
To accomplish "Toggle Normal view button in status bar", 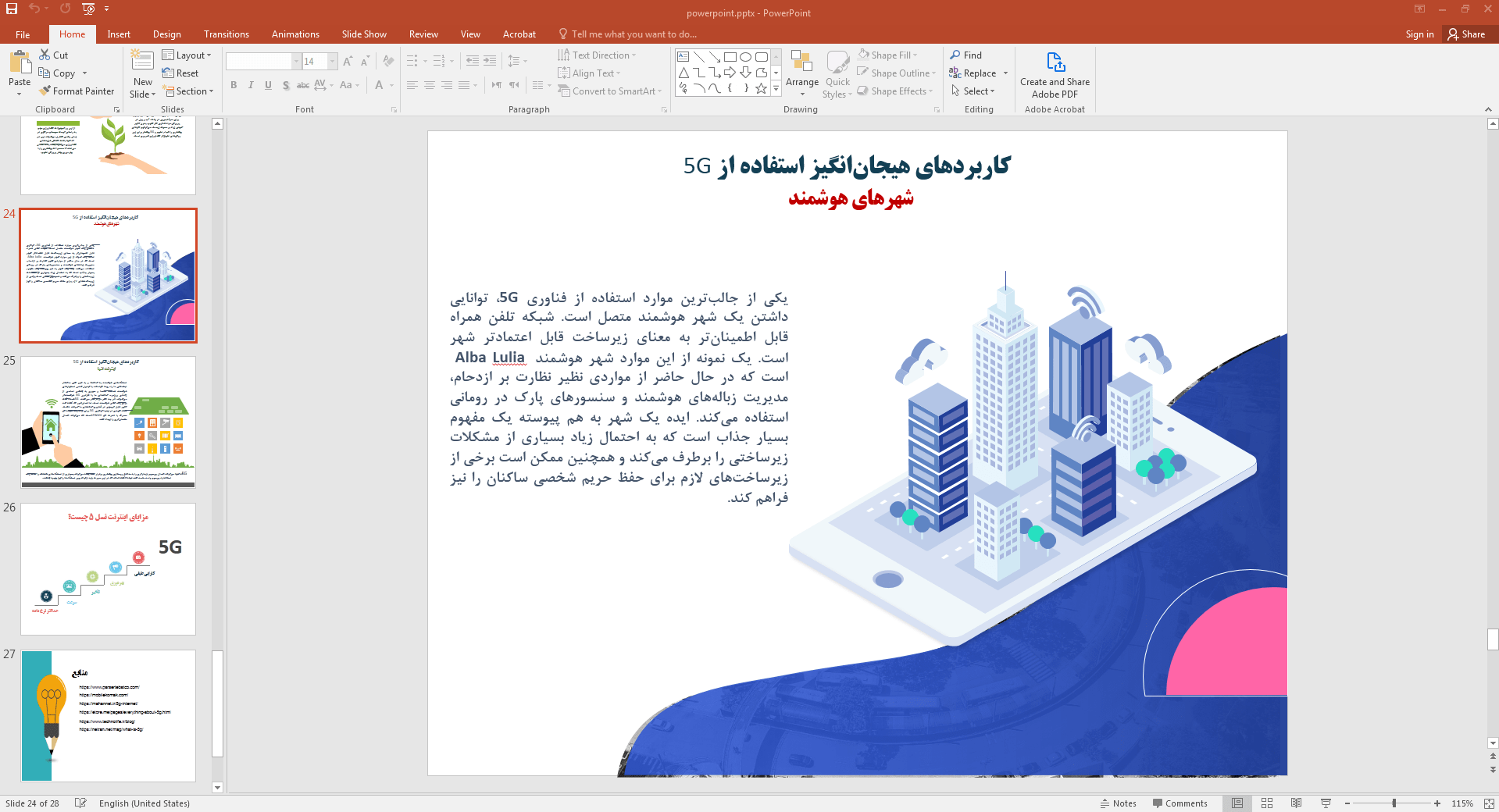I will point(1237,803).
